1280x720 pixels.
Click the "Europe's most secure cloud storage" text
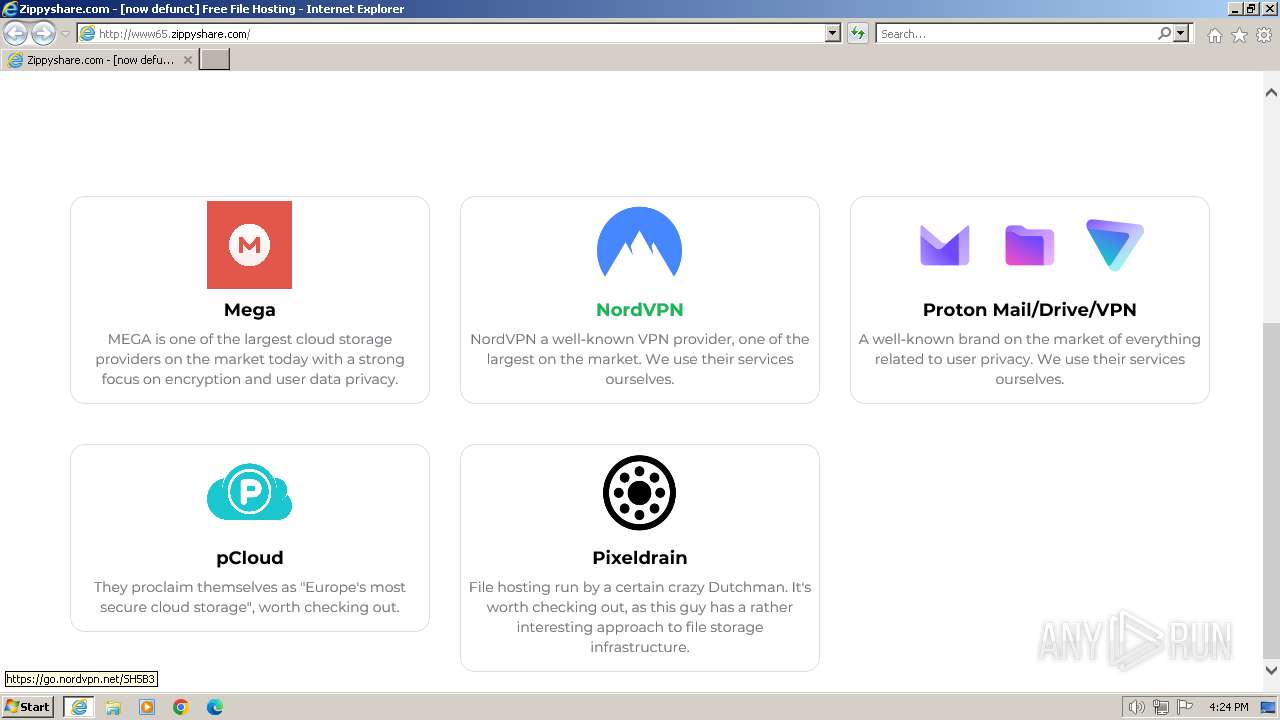click(x=249, y=597)
